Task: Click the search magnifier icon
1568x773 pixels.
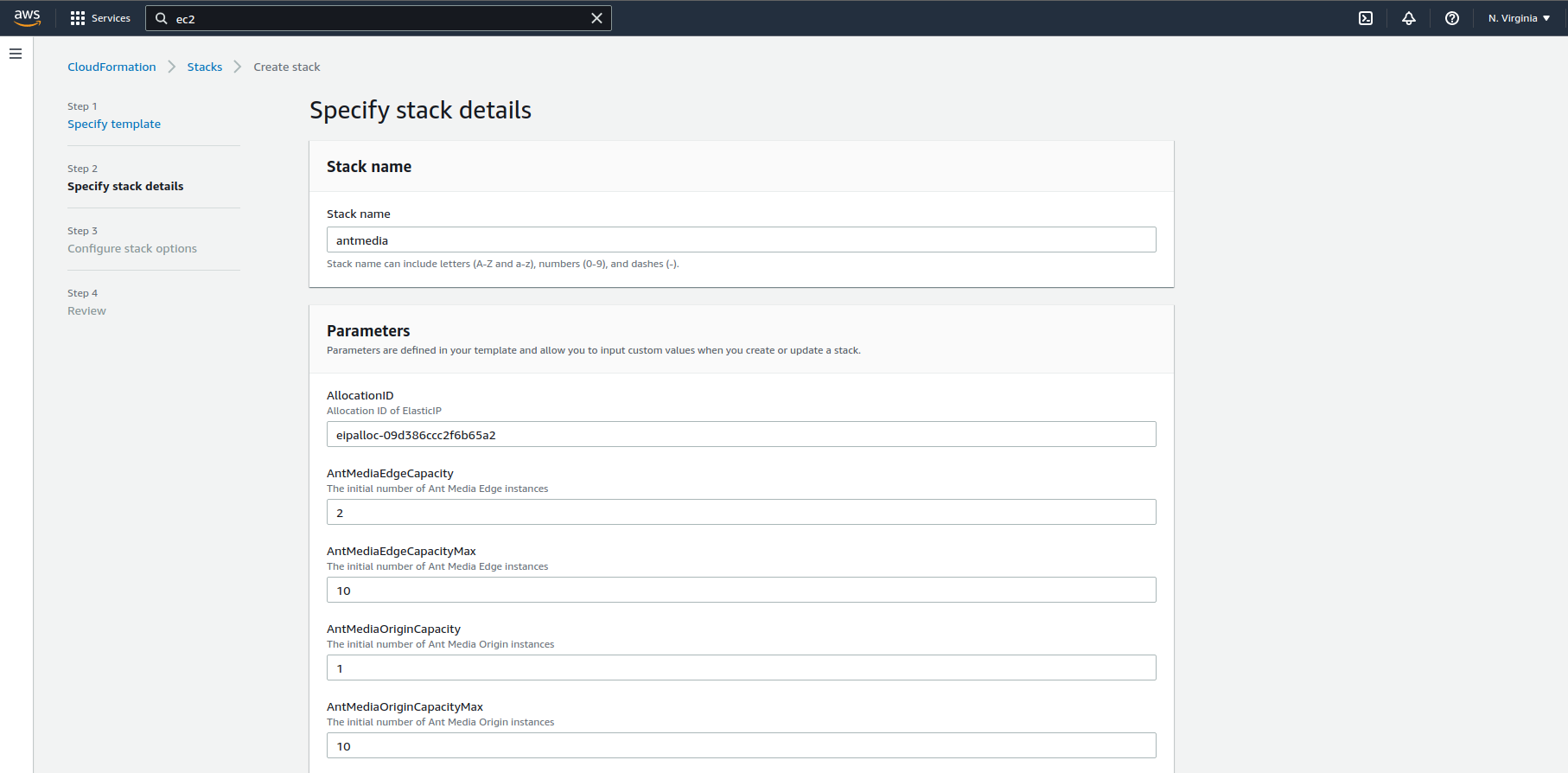Action: pos(162,18)
